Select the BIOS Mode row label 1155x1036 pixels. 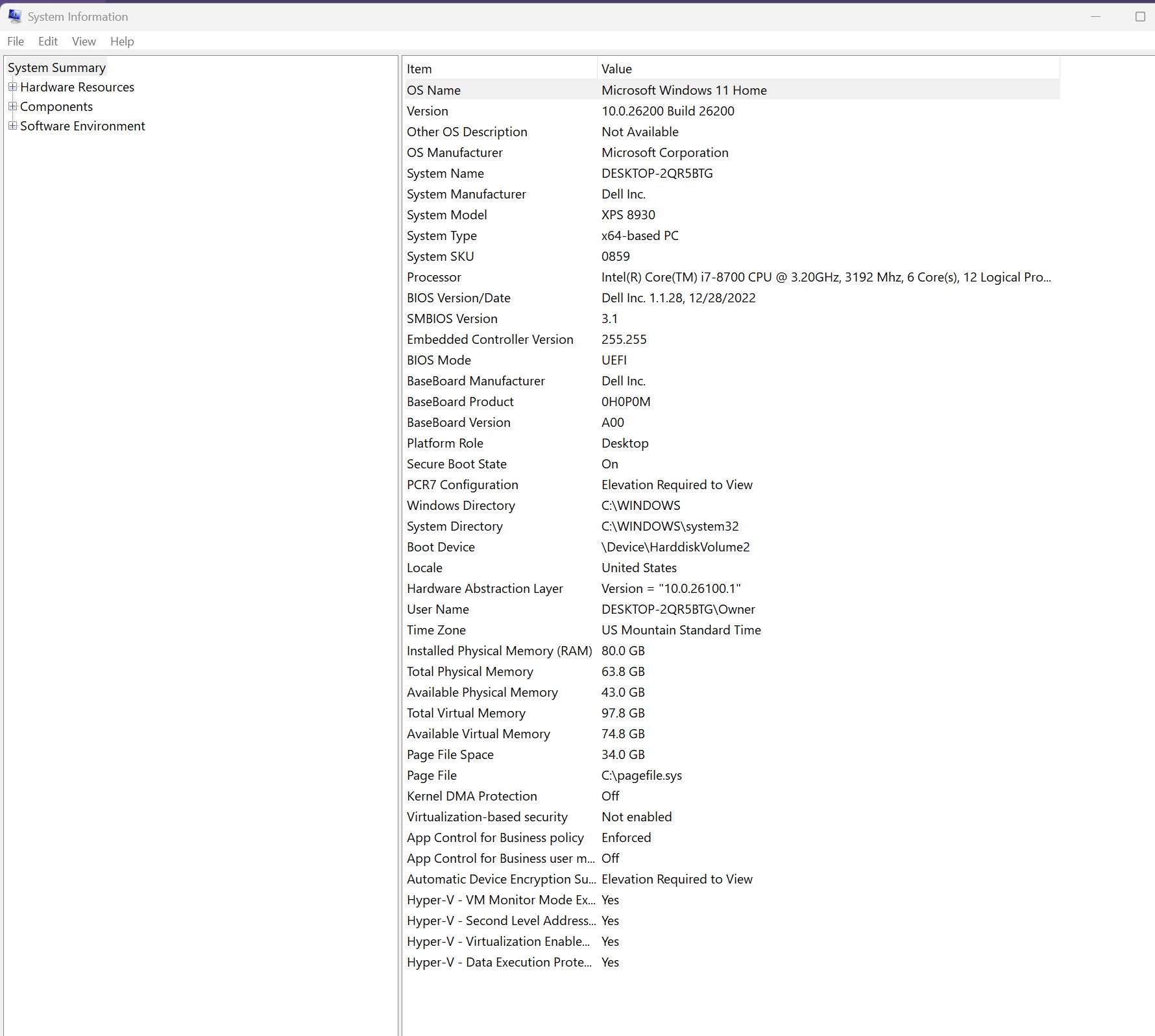tap(439, 360)
